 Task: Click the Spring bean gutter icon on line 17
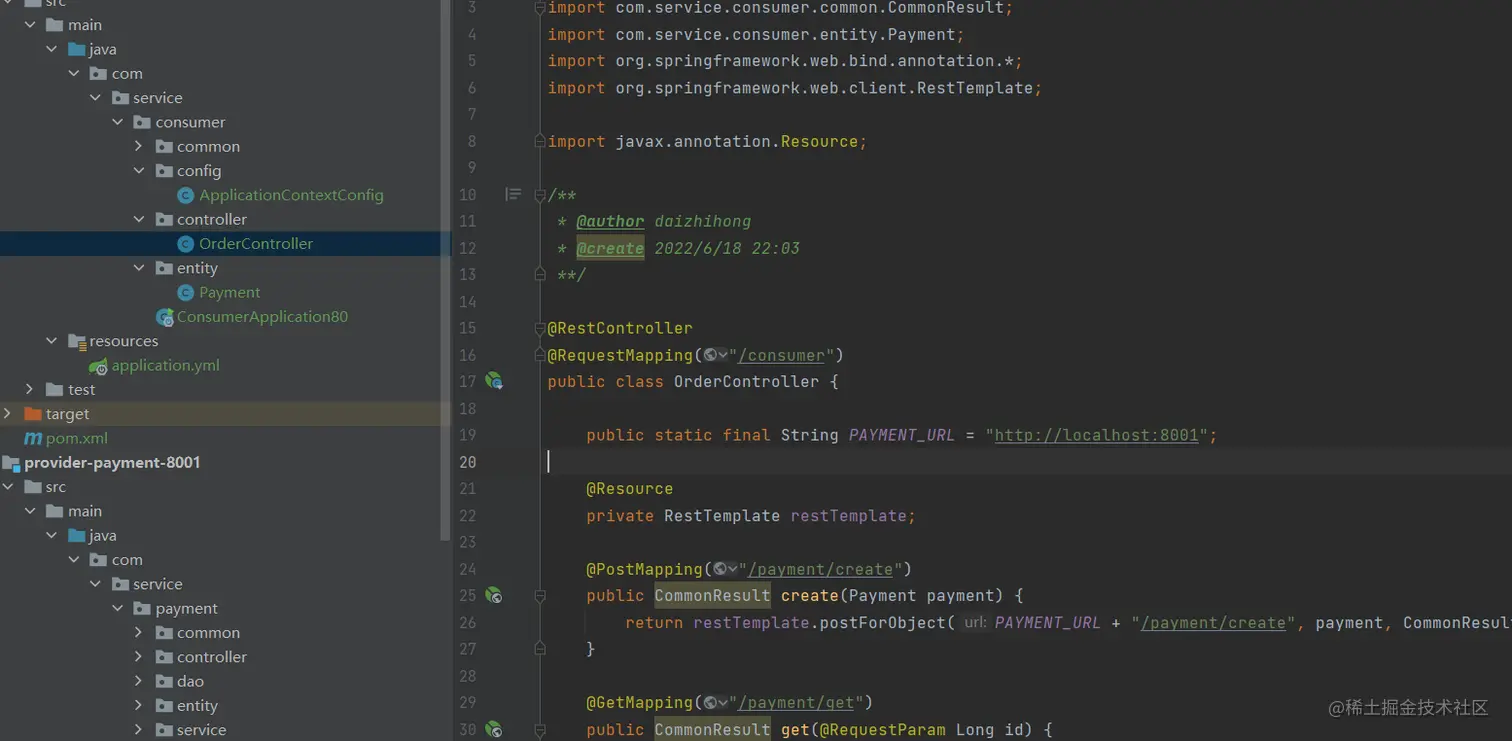(494, 381)
